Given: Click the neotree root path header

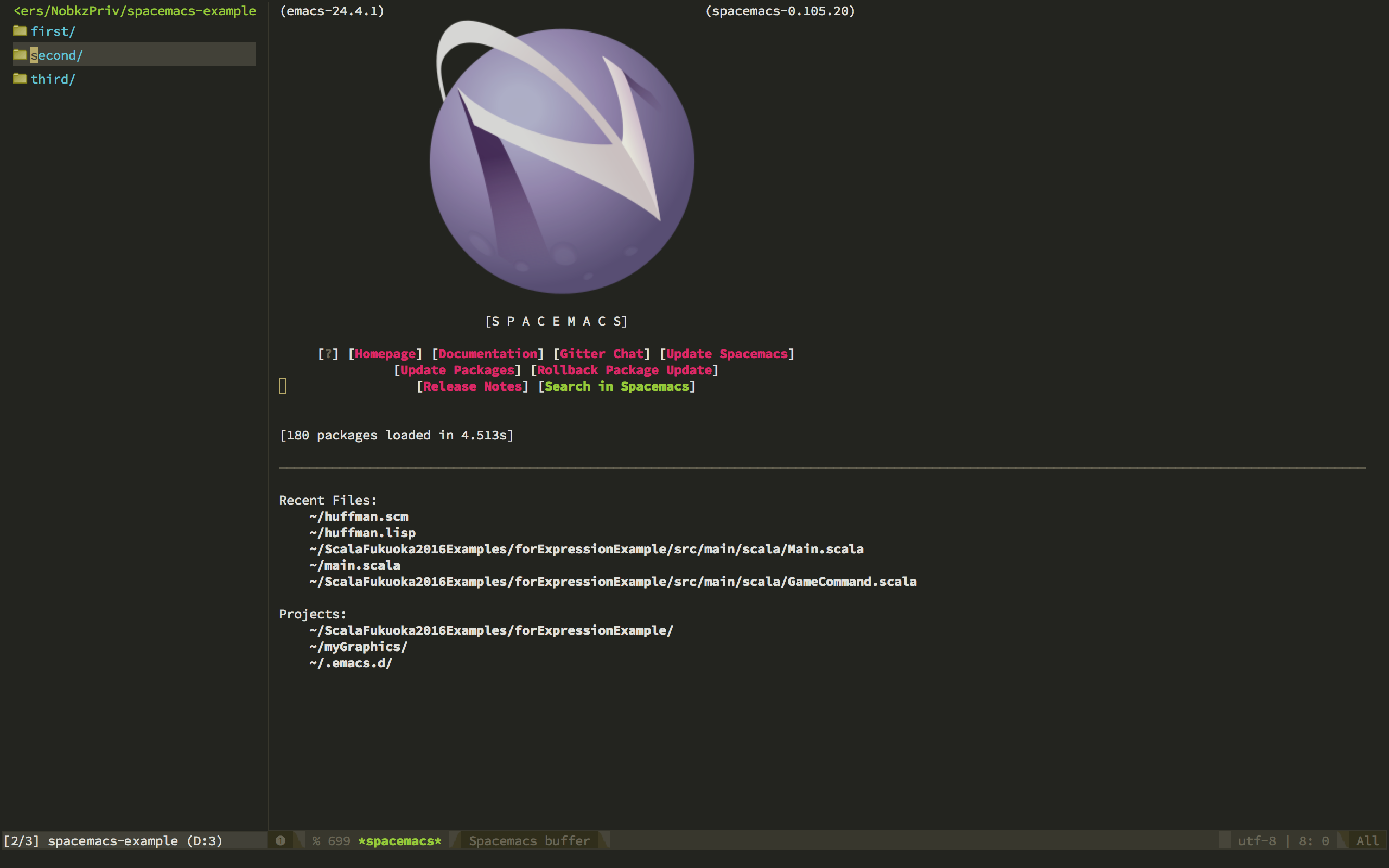Looking at the screenshot, I should pos(135,11).
